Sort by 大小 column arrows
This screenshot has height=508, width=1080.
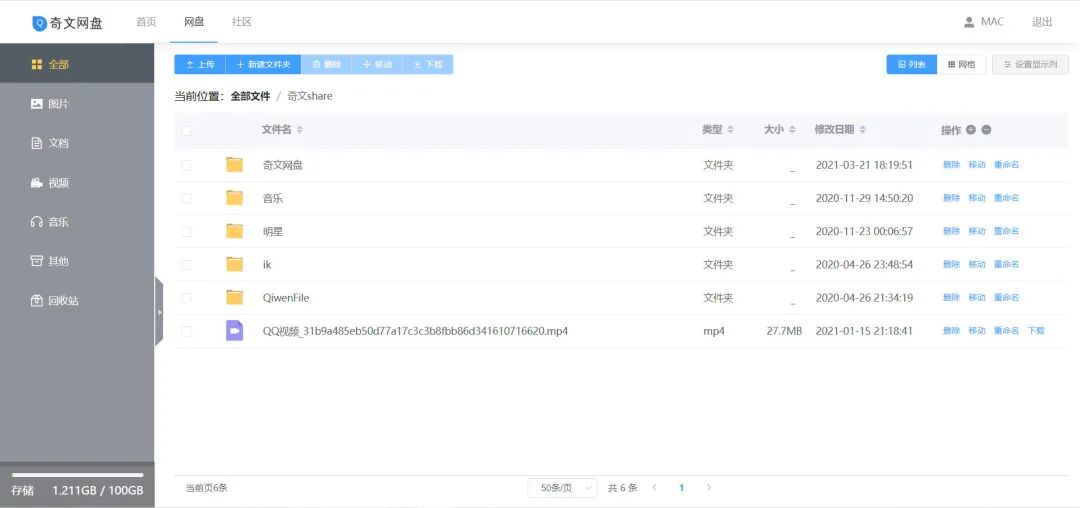click(793, 129)
